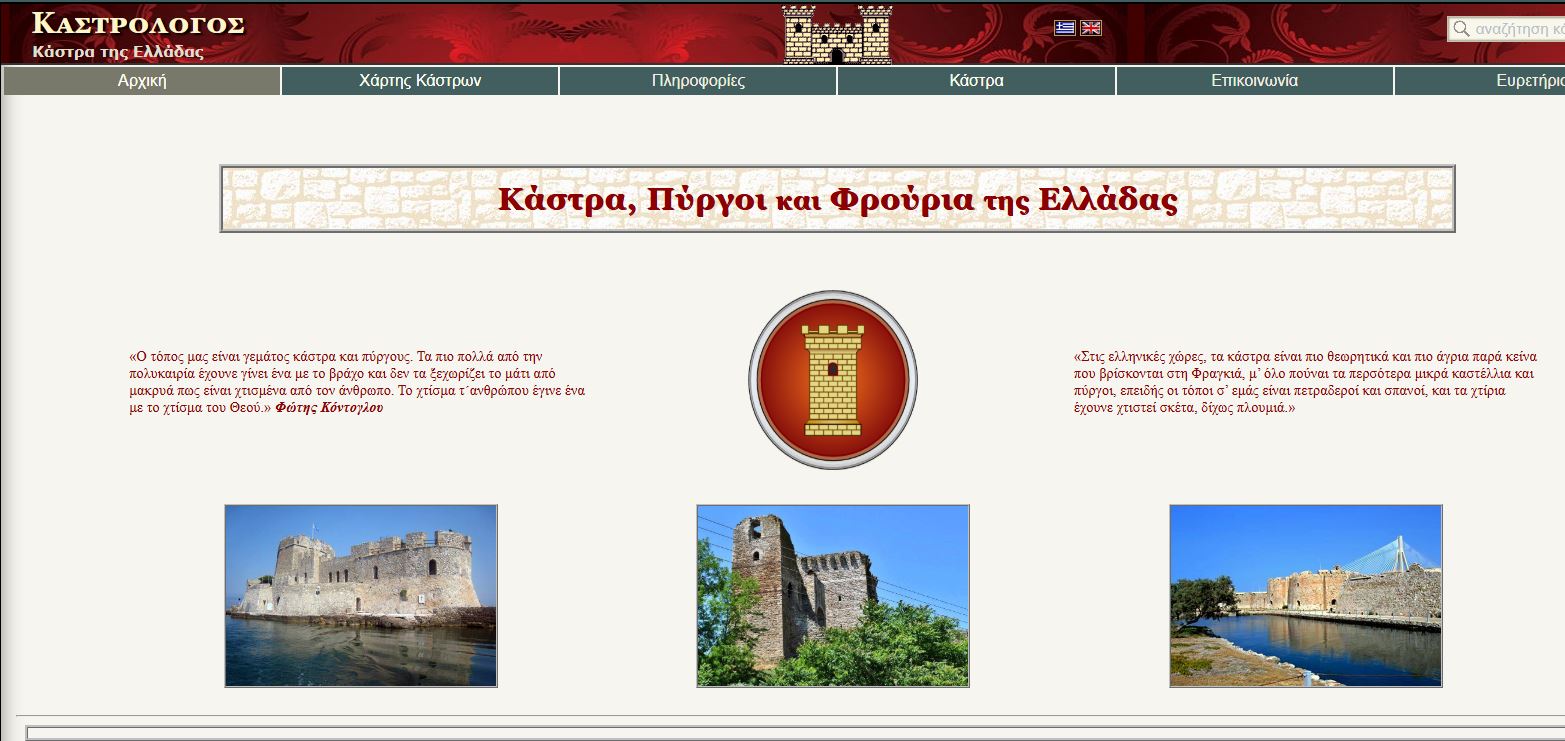Open the stone tower ruins photo
Image resolution: width=1565 pixels, height=741 pixels.
pos(833,595)
